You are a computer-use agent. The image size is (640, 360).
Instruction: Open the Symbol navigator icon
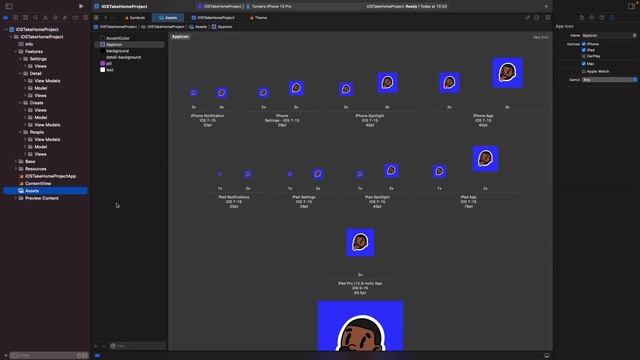(x=25, y=18)
